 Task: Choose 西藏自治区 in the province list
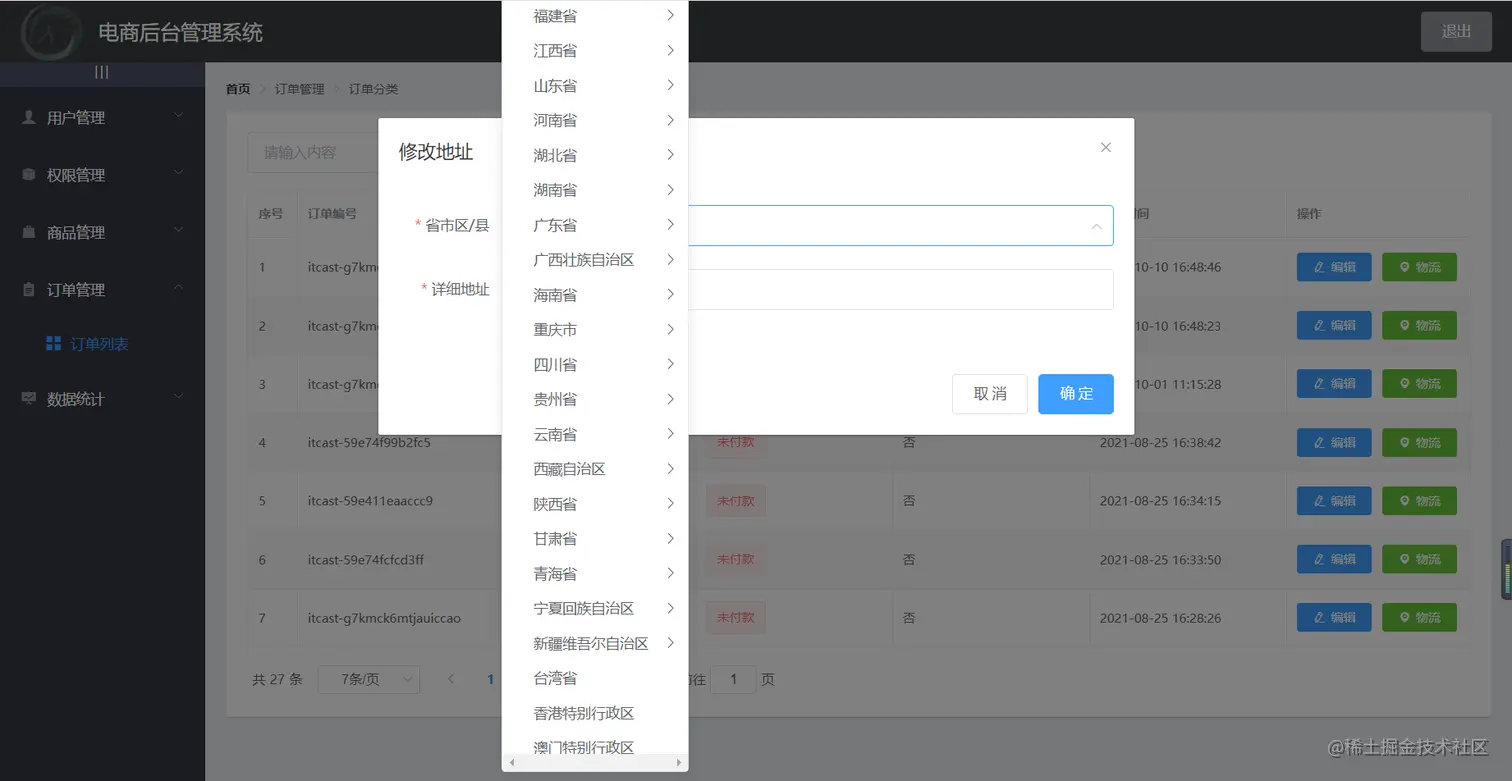[x=595, y=469]
